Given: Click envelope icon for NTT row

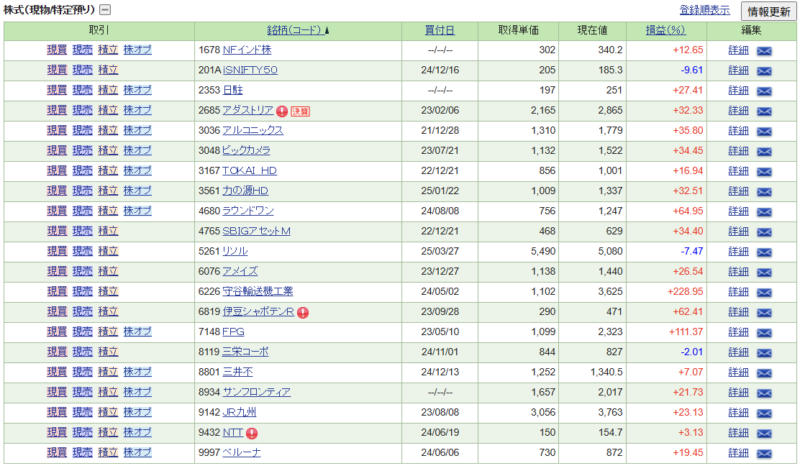Looking at the screenshot, I should 764,434.
